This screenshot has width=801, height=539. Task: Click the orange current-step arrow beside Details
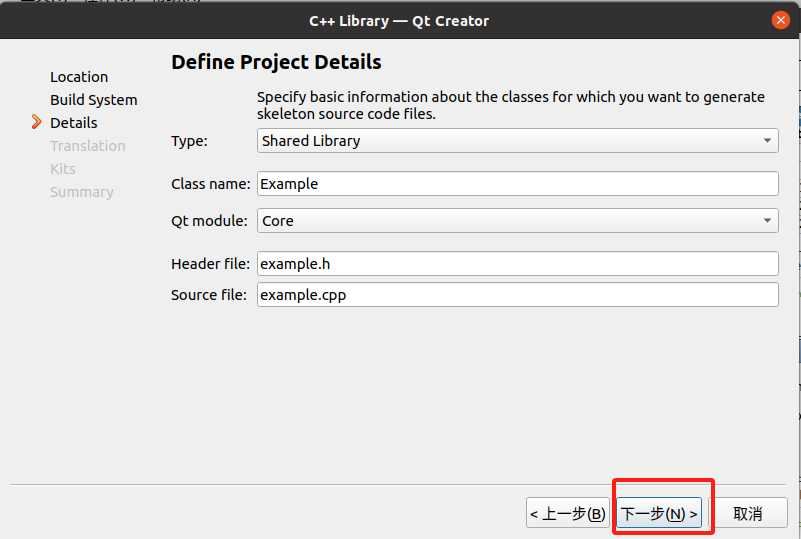36,122
